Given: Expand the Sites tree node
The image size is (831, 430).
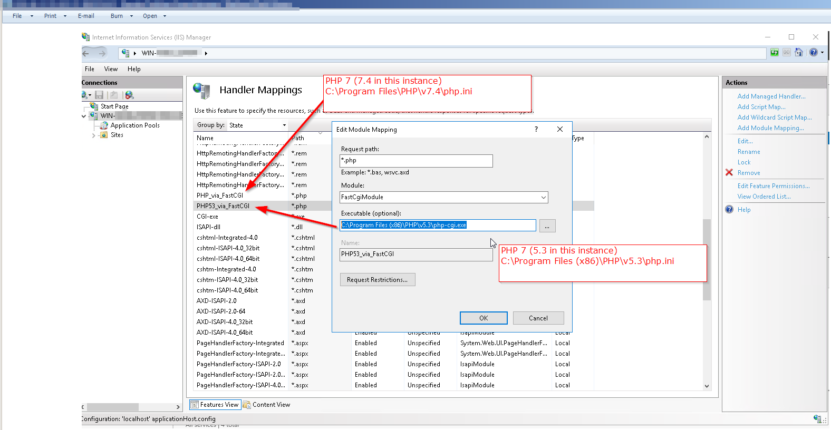Looking at the screenshot, I should [93, 135].
